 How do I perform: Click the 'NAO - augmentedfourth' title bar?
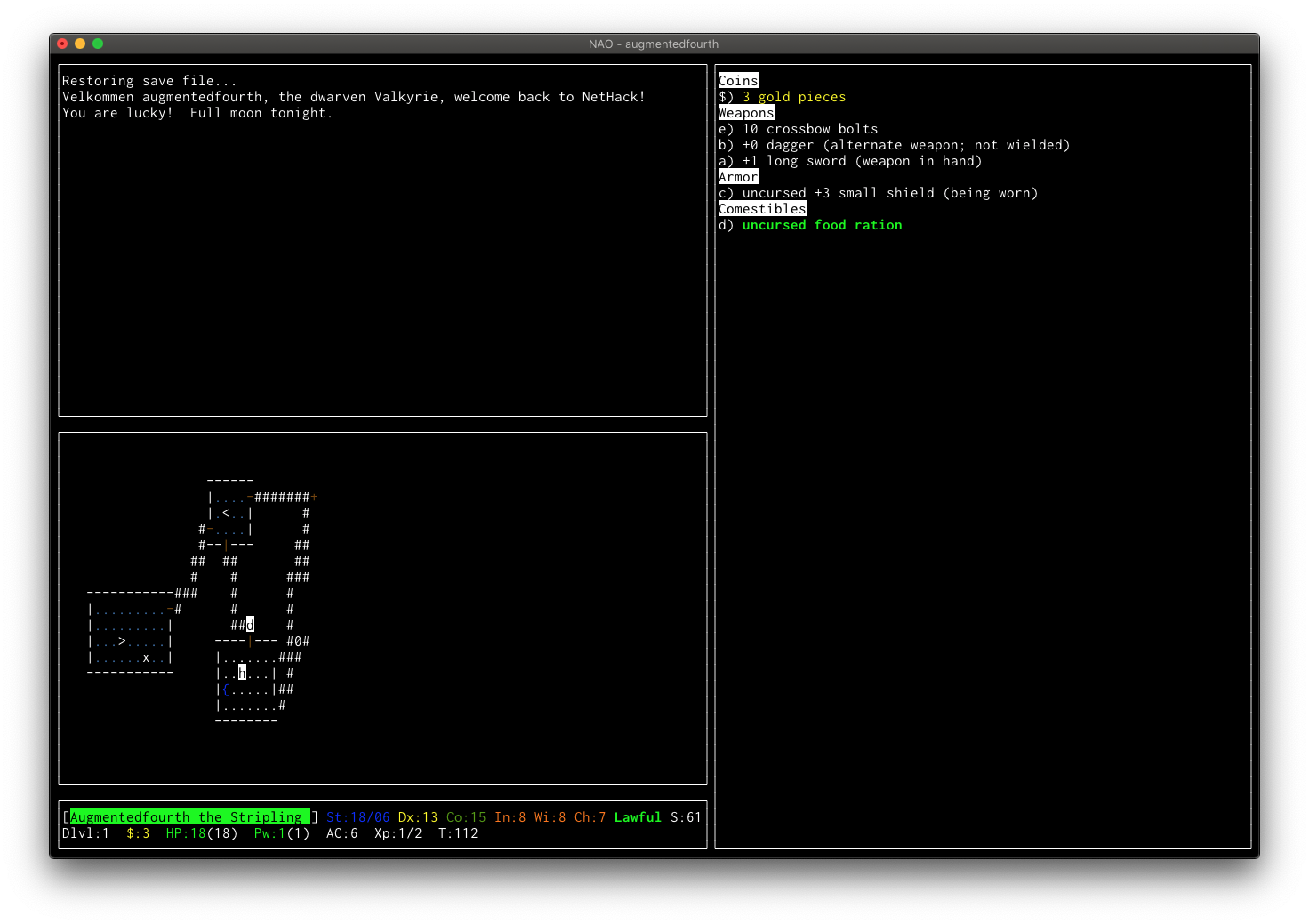tap(654, 44)
